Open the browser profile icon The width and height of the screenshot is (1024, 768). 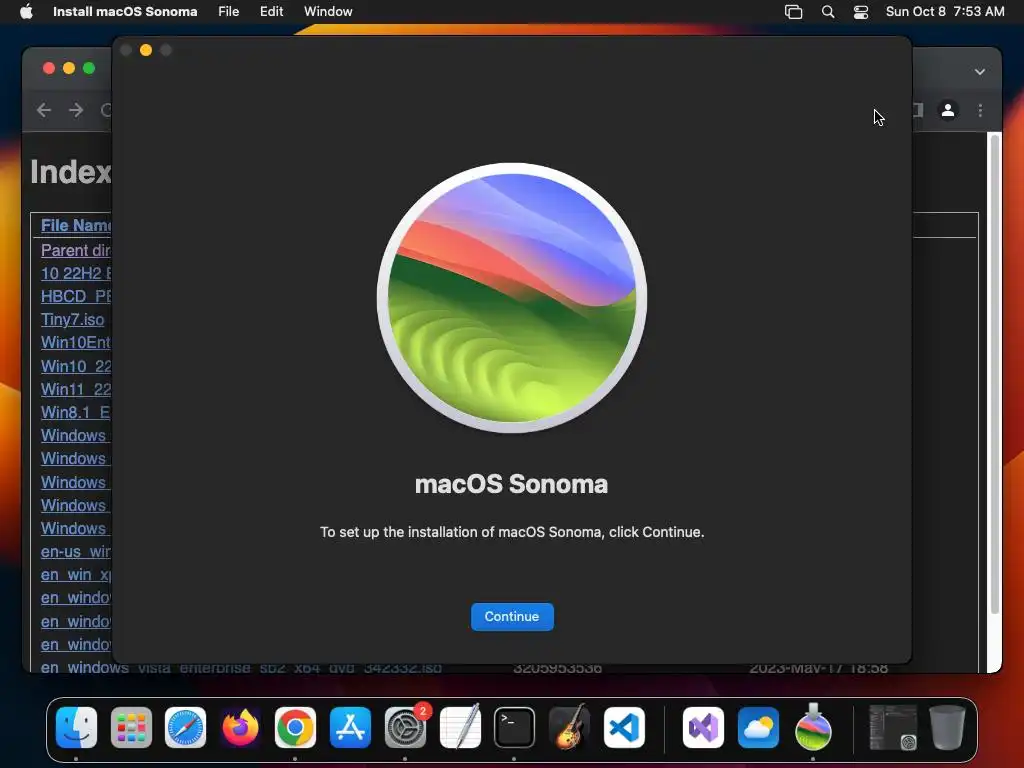click(948, 110)
